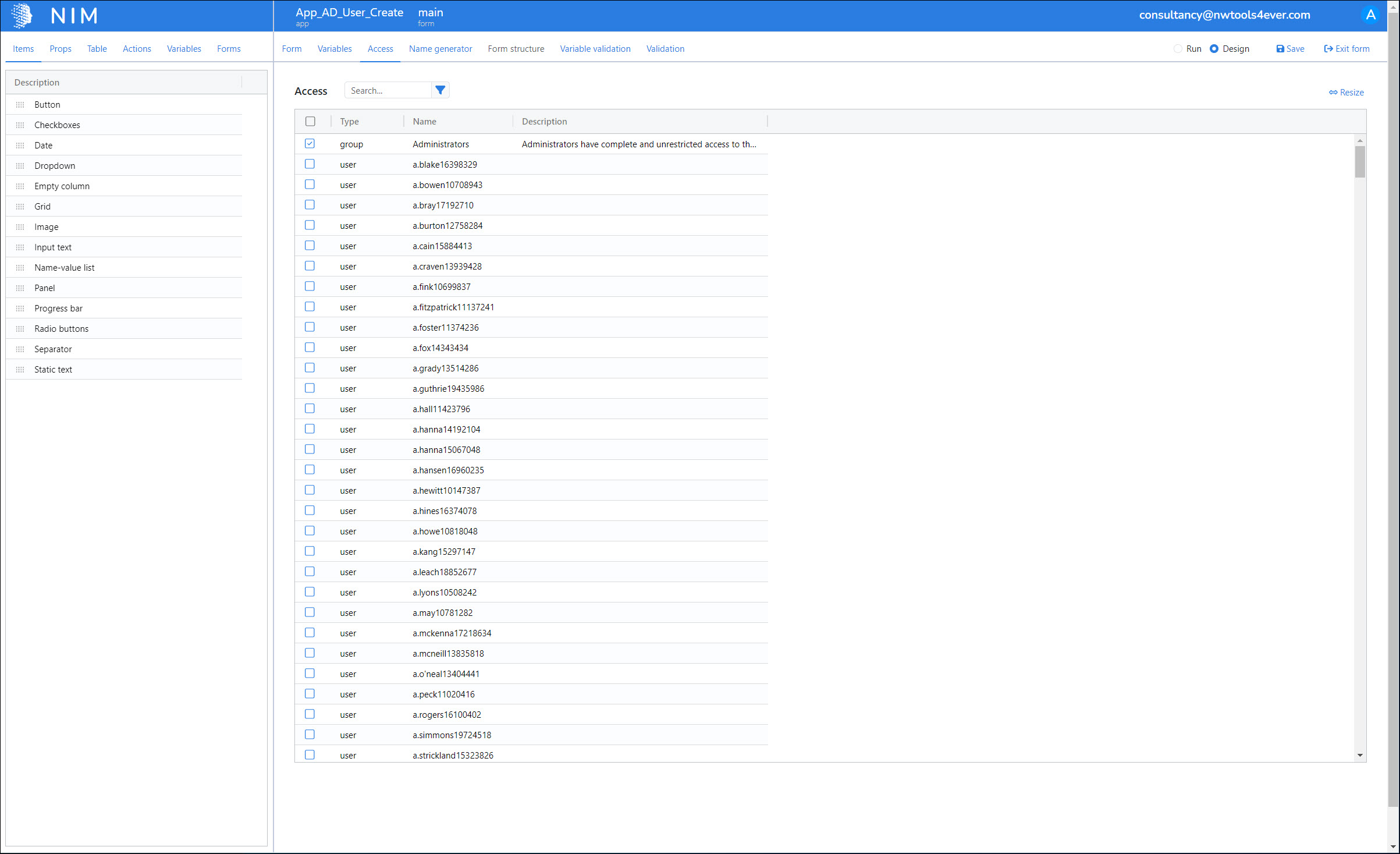Select the Run mode radio button
The width and height of the screenshot is (1400, 854).
coord(1178,49)
